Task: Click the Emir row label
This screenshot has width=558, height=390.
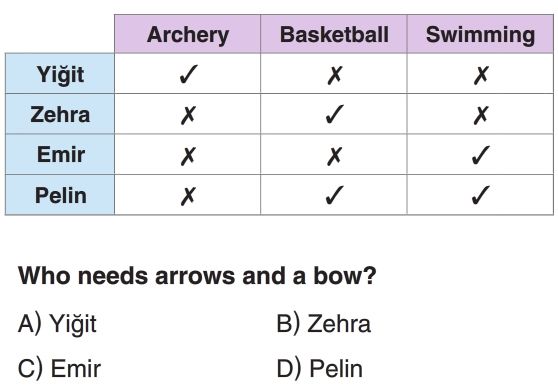Action: pyautogui.click(x=60, y=154)
